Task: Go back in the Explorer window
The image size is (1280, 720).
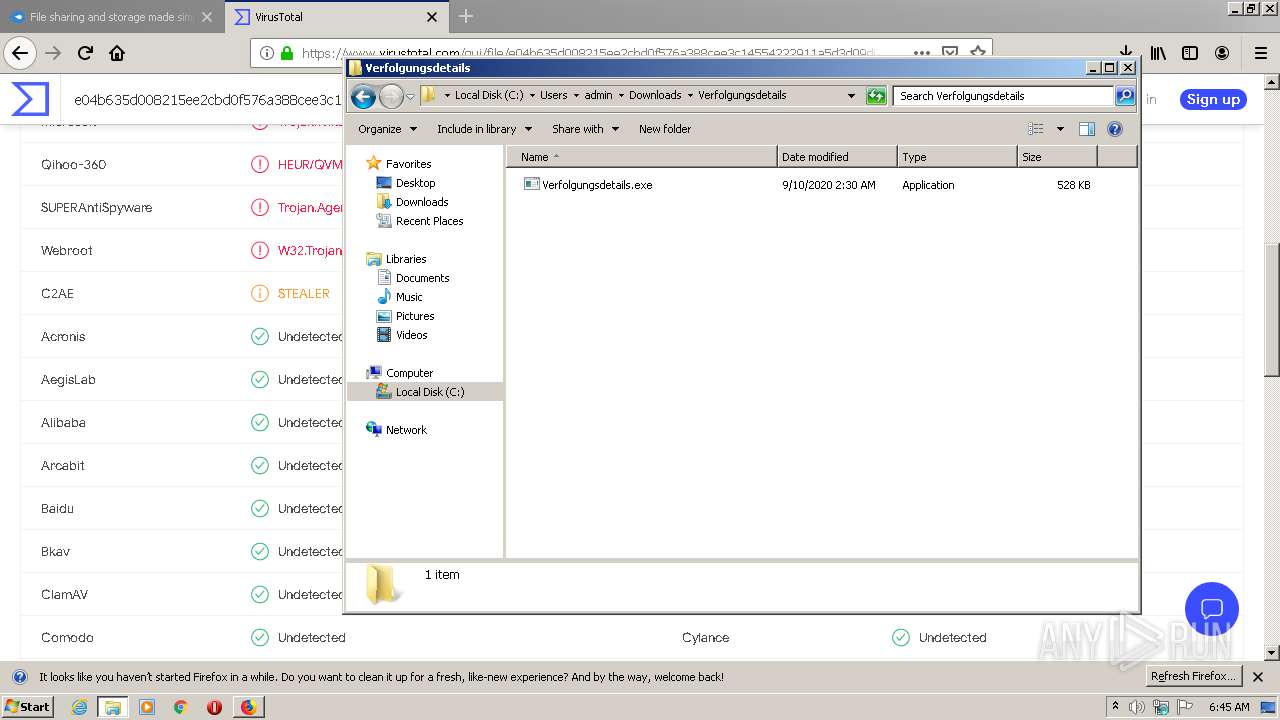Action: (363, 96)
